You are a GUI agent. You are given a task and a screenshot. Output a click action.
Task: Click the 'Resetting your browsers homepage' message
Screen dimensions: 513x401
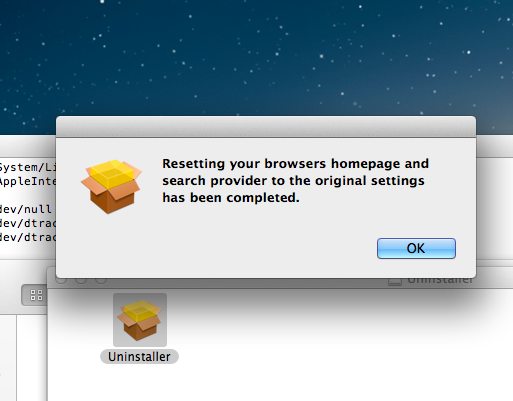pyautogui.click(x=295, y=180)
